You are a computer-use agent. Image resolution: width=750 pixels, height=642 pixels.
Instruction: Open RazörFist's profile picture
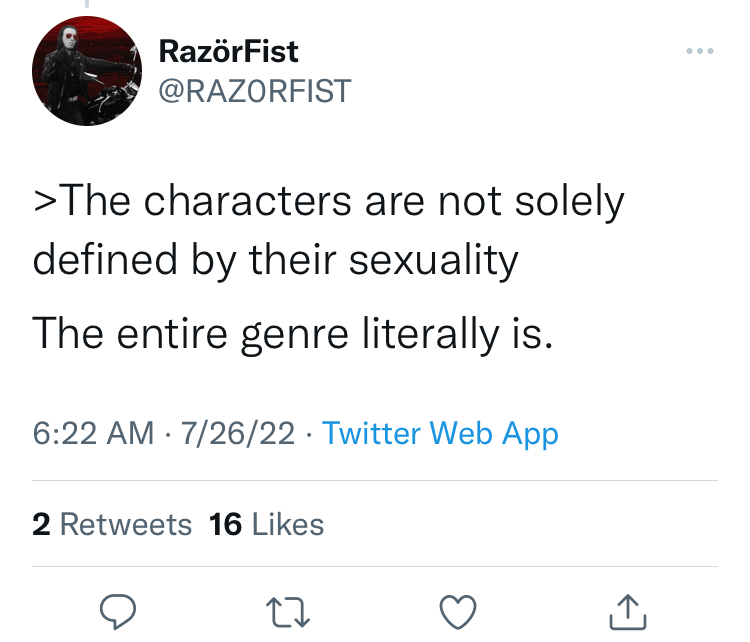87,71
